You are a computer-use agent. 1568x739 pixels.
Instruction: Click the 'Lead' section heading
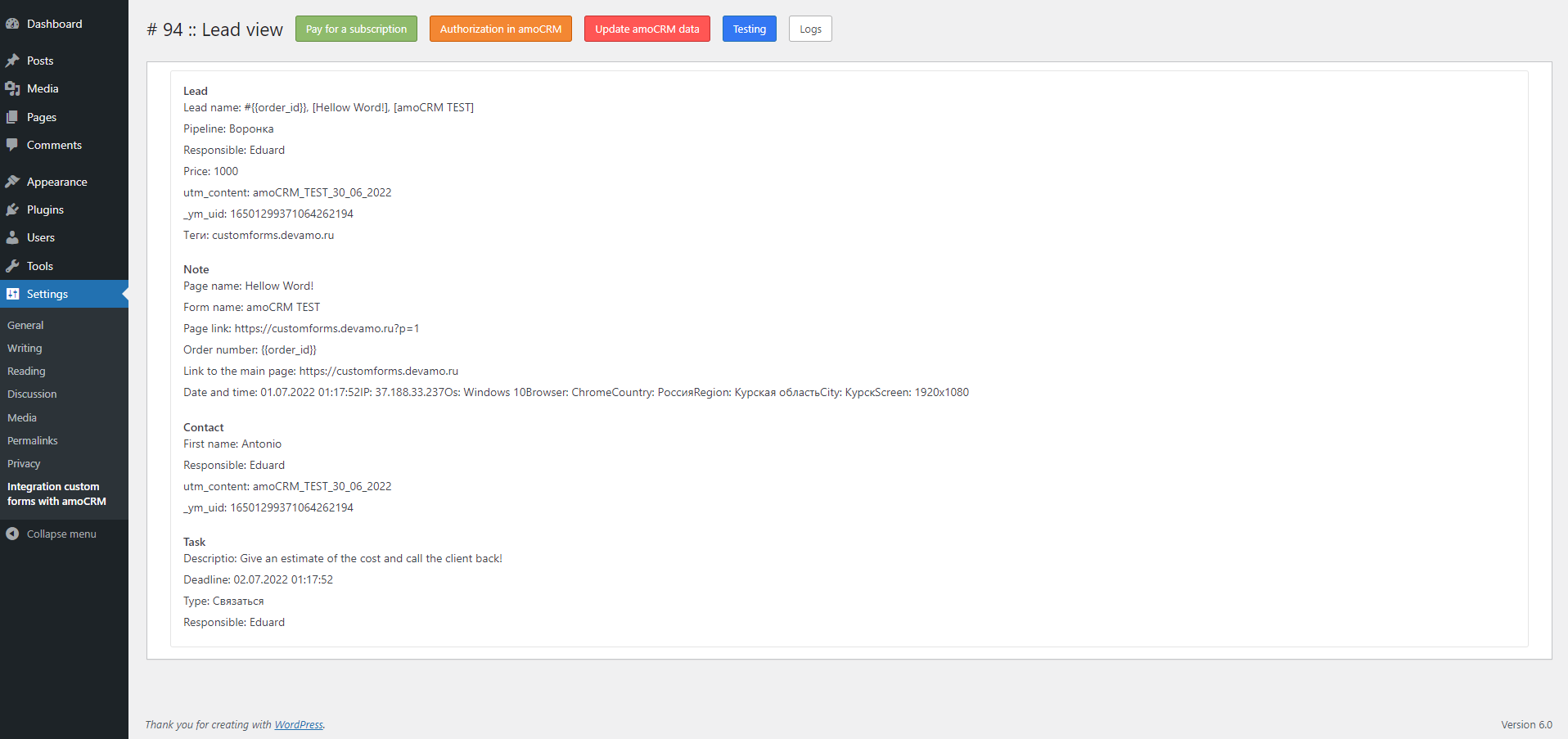point(196,91)
